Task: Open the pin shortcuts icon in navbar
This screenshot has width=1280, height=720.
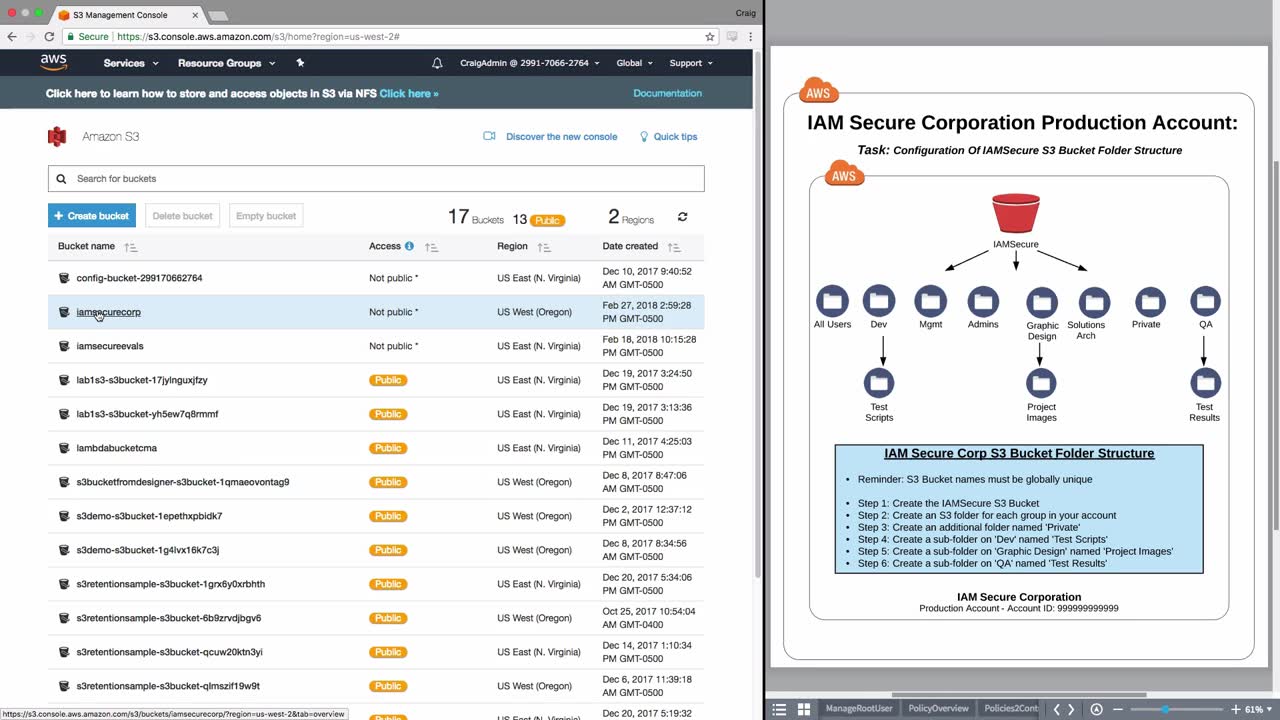Action: (x=300, y=63)
